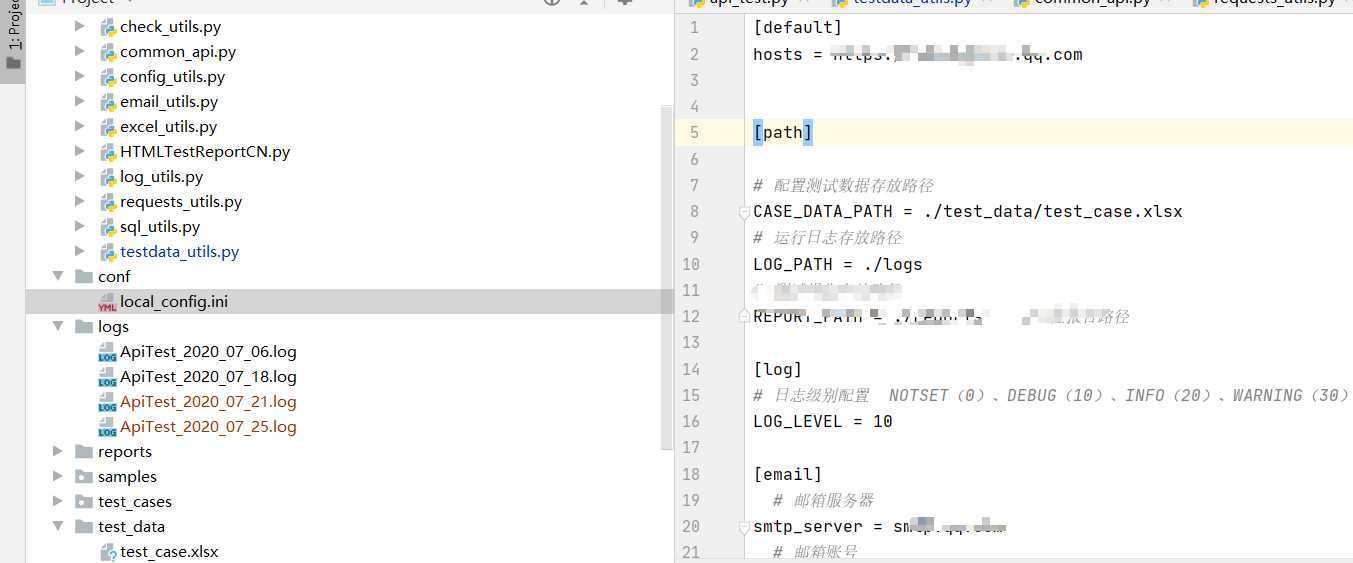Expand the HTMLTestReportCN.py tree node arrow
1353x563 pixels.
[80, 151]
